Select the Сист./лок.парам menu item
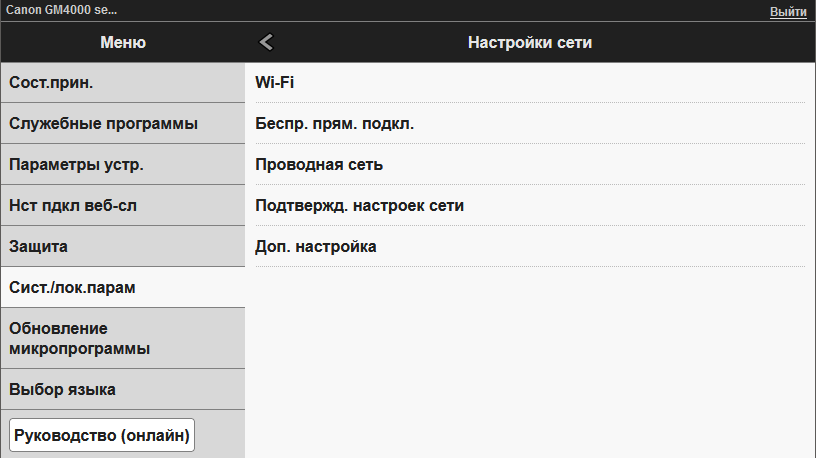816x458 pixels. click(122, 287)
